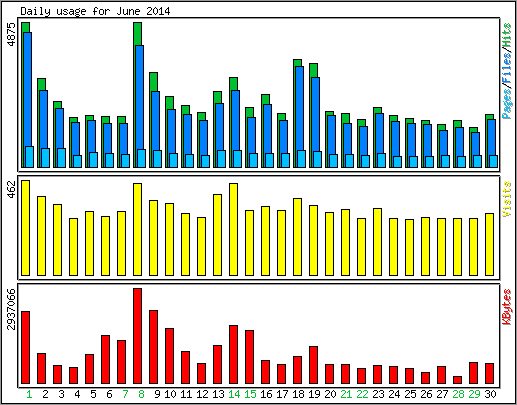The width and height of the screenshot is (517, 405).
Task: Click the yellow Visits bar for day 30
Action: tap(489, 244)
